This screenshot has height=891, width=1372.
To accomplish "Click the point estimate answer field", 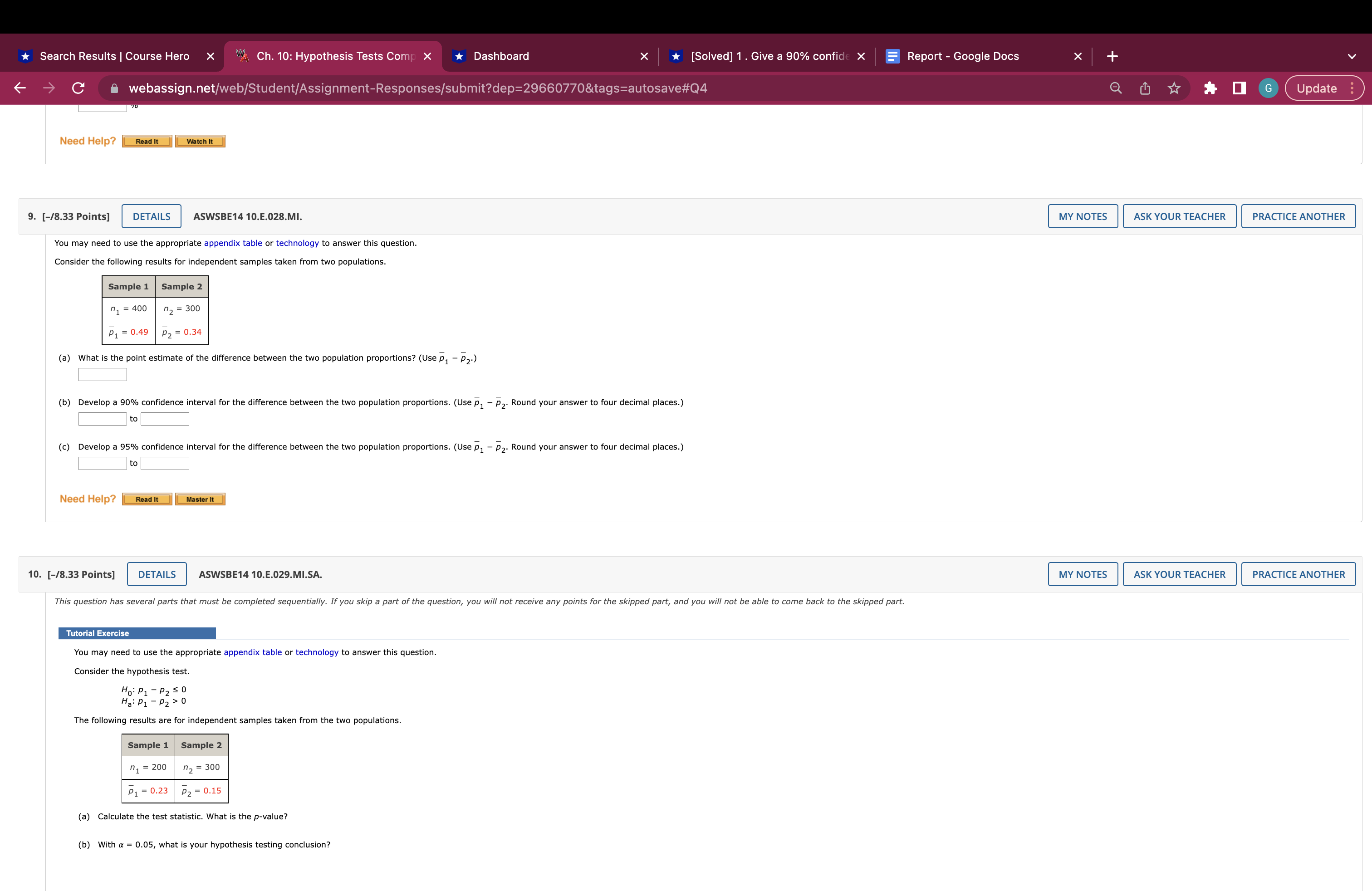I will pyautogui.click(x=103, y=375).
